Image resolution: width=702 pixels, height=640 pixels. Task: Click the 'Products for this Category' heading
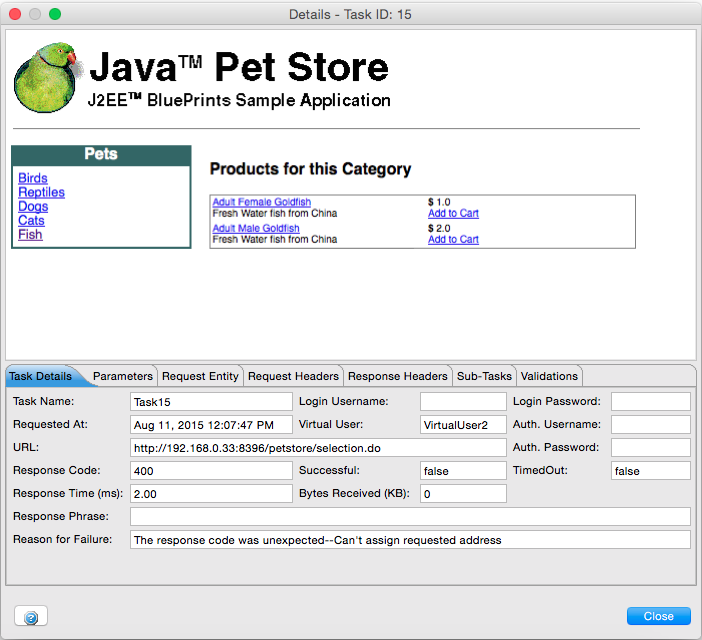(310, 169)
